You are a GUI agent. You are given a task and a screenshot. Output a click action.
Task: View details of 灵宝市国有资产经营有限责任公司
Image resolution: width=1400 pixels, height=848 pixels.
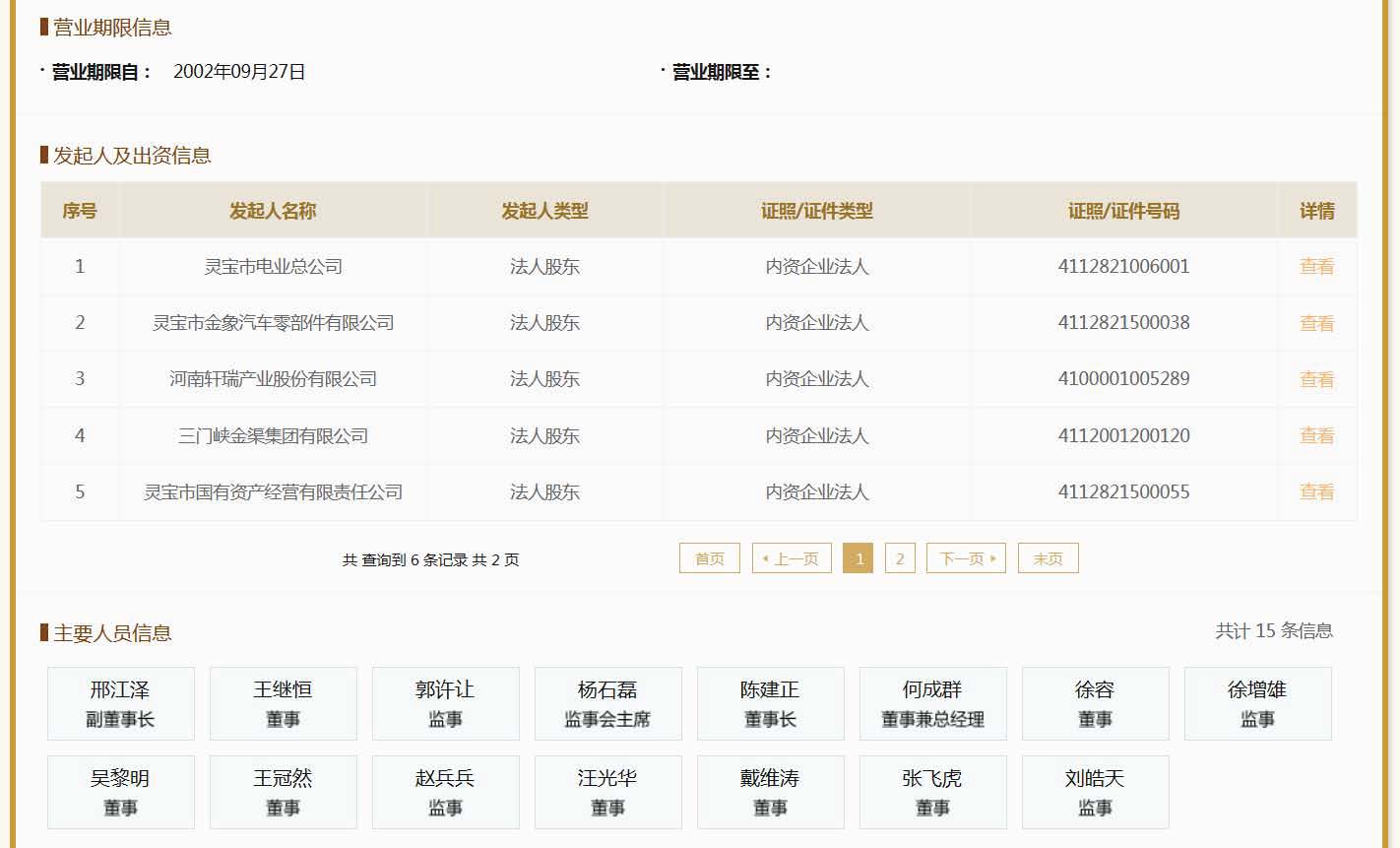pyautogui.click(x=1316, y=491)
